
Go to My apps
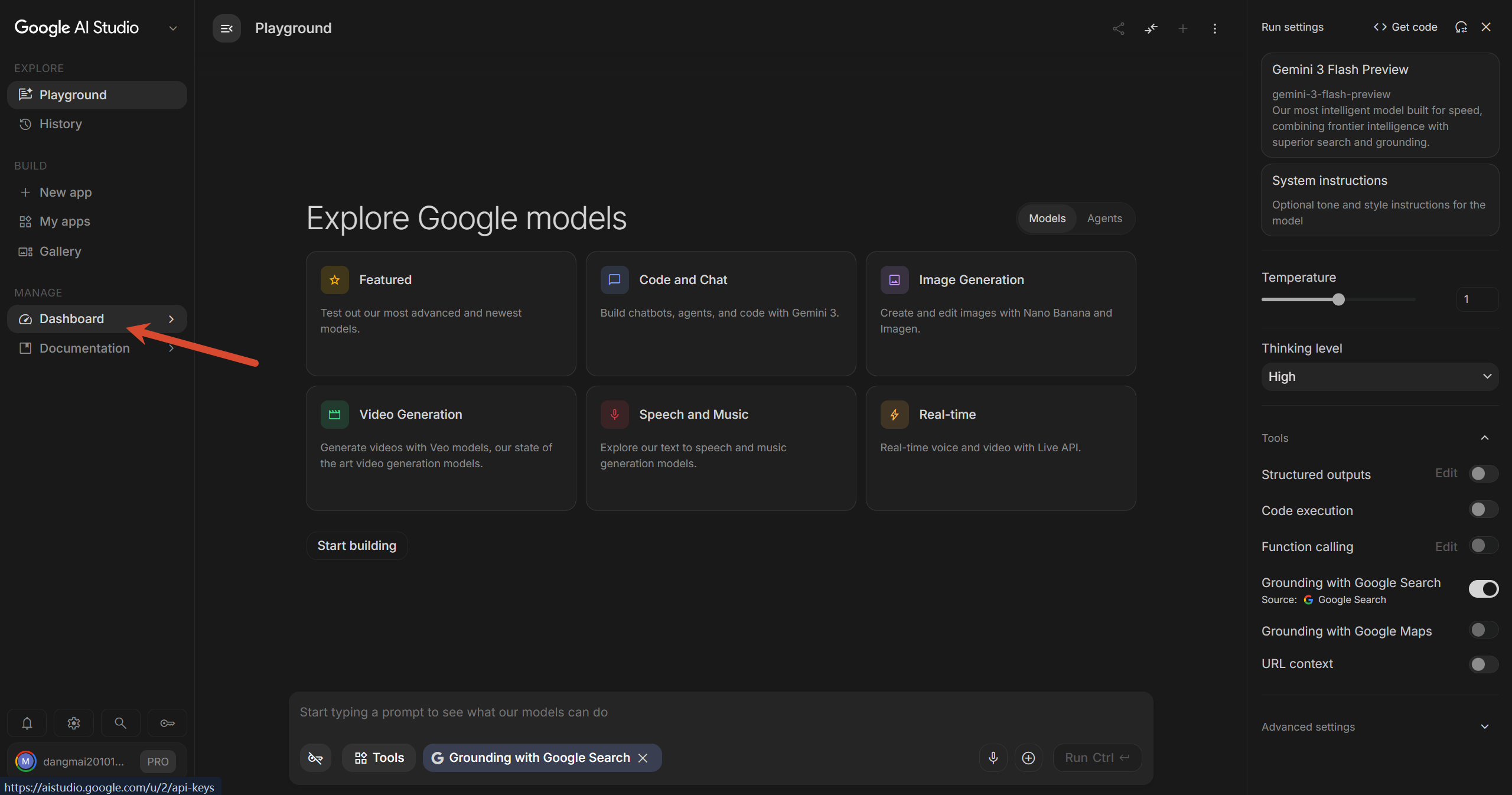tap(97, 221)
